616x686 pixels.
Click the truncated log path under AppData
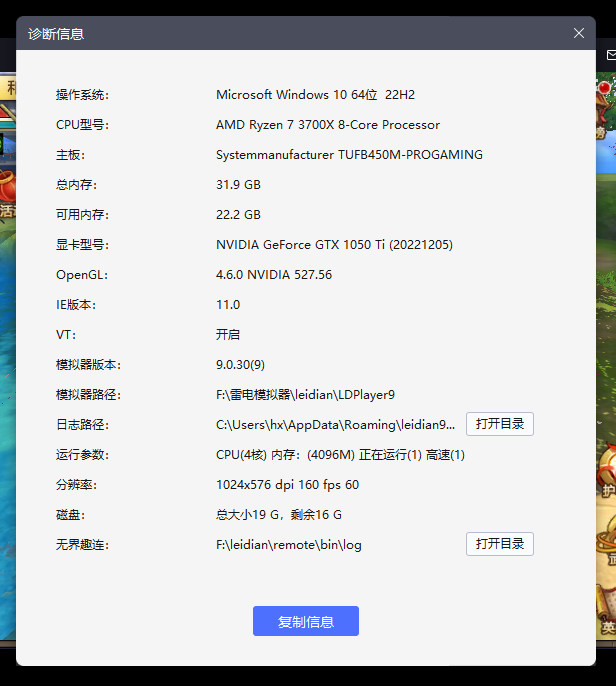click(335, 425)
